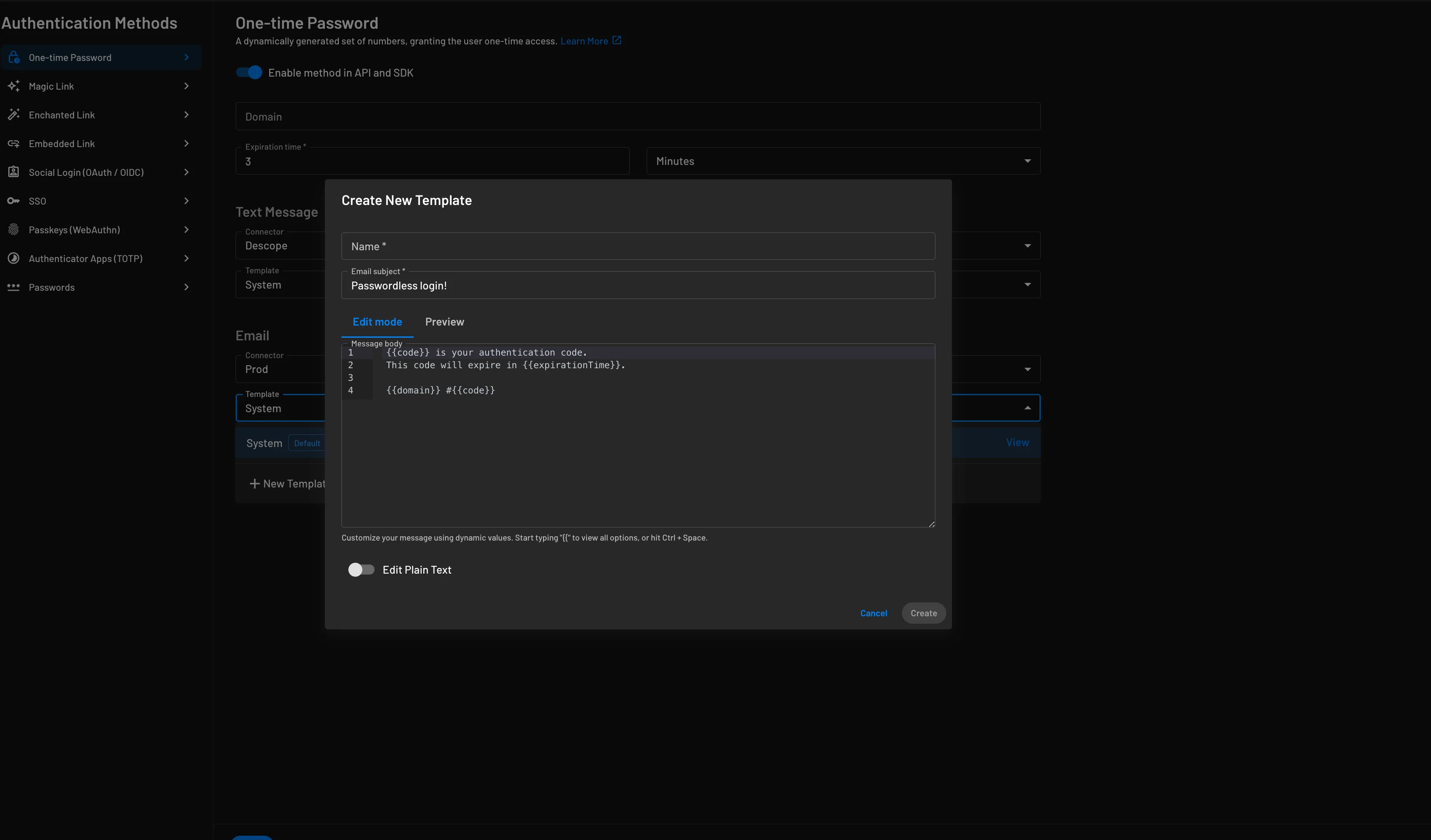
Task: Click the Authenticator Apps (TOTP) sidebar icon
Action: point(14,259)
